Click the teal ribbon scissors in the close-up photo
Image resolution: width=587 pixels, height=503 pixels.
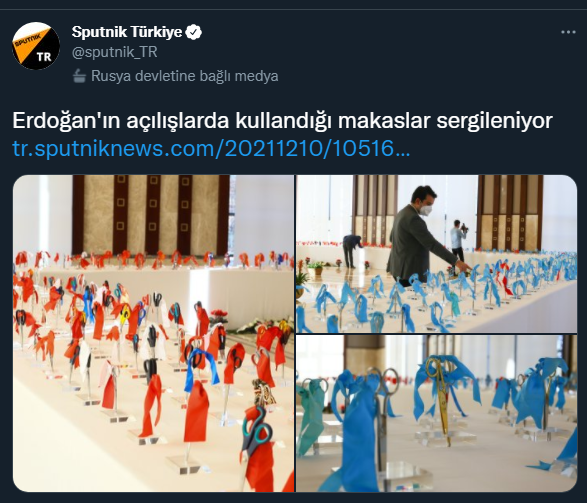[312, 412]
